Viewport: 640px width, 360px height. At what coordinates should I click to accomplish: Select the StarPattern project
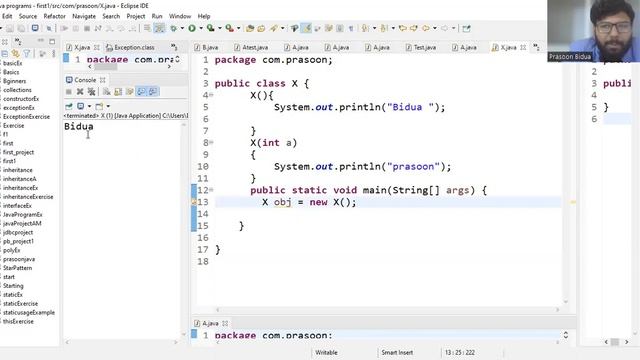(x=18, y=268)
